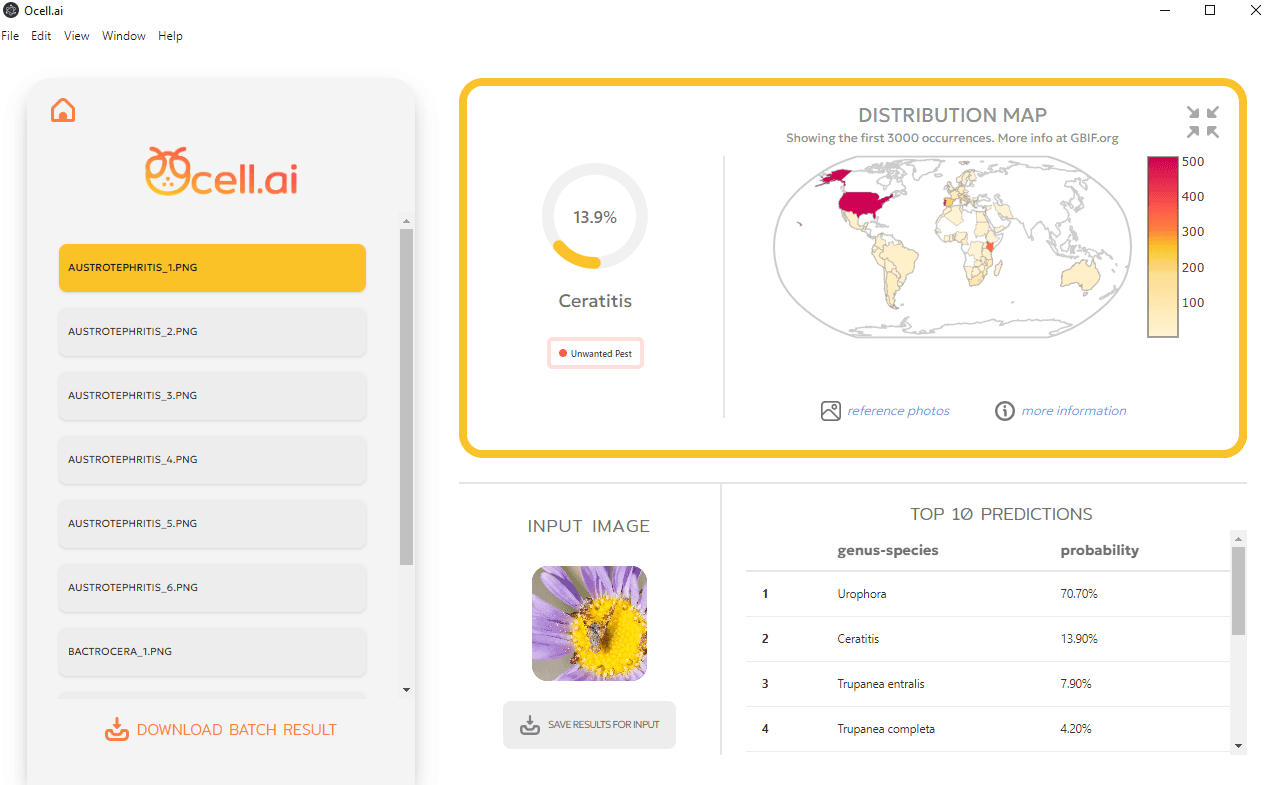Screen dimensions: 1279x785
Task: Open the reference photos link
Action: 898,411
